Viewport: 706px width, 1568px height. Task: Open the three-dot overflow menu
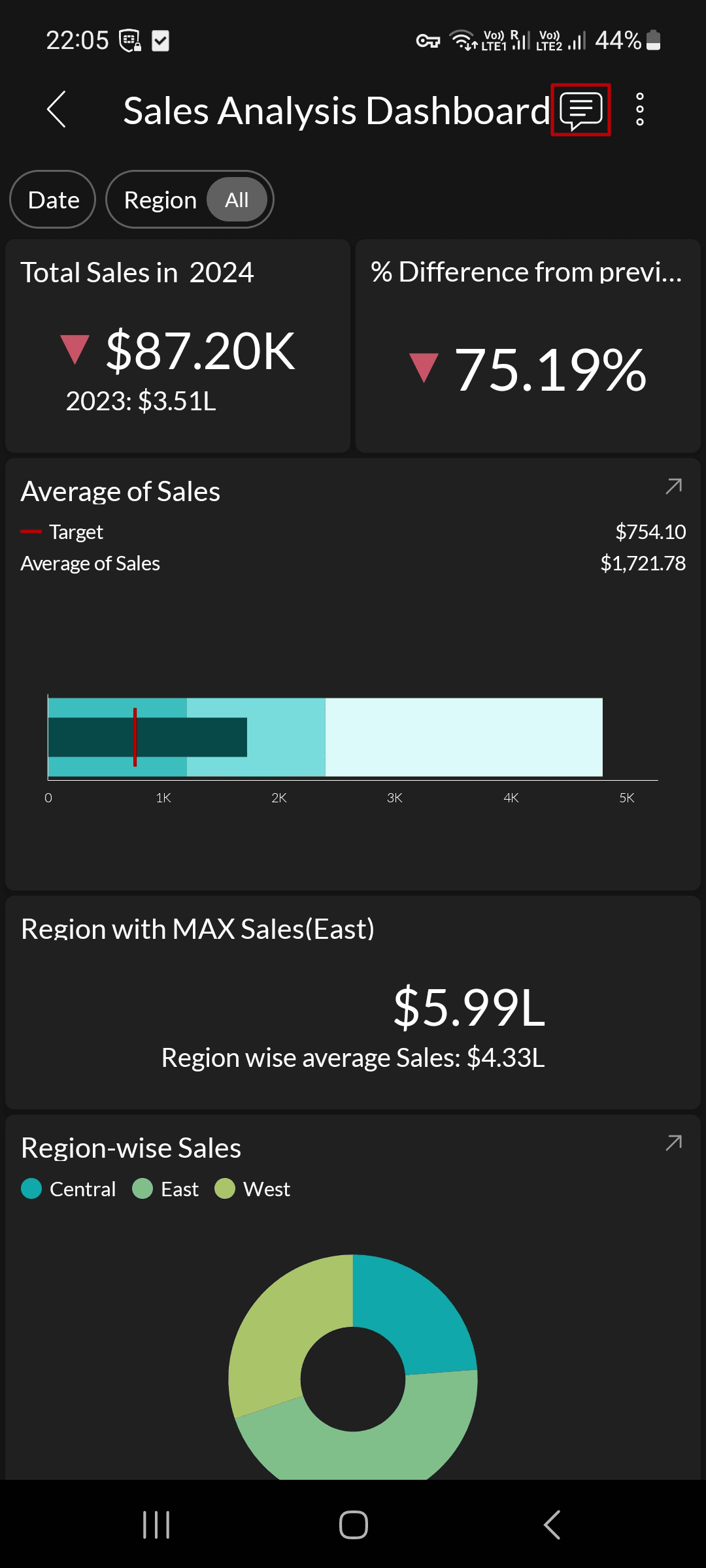640,110
